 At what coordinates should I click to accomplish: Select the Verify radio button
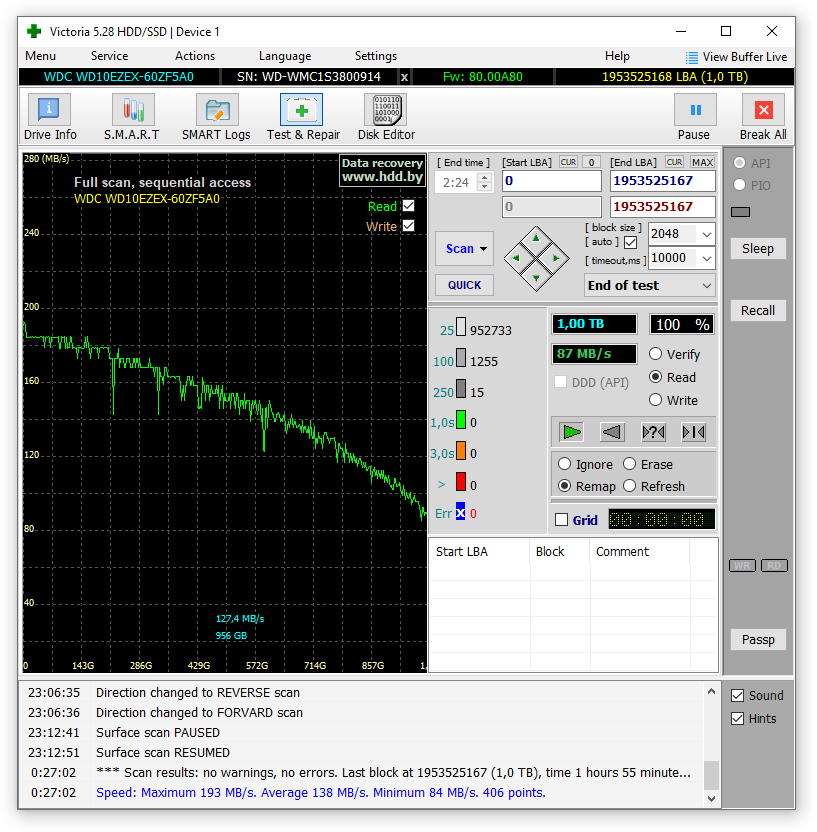tap(656, 354)
